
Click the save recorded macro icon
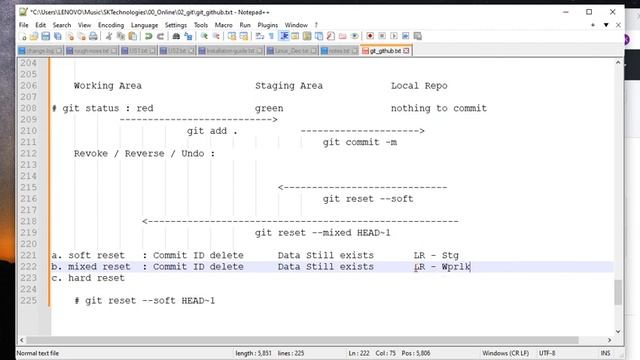pos(418,36)
